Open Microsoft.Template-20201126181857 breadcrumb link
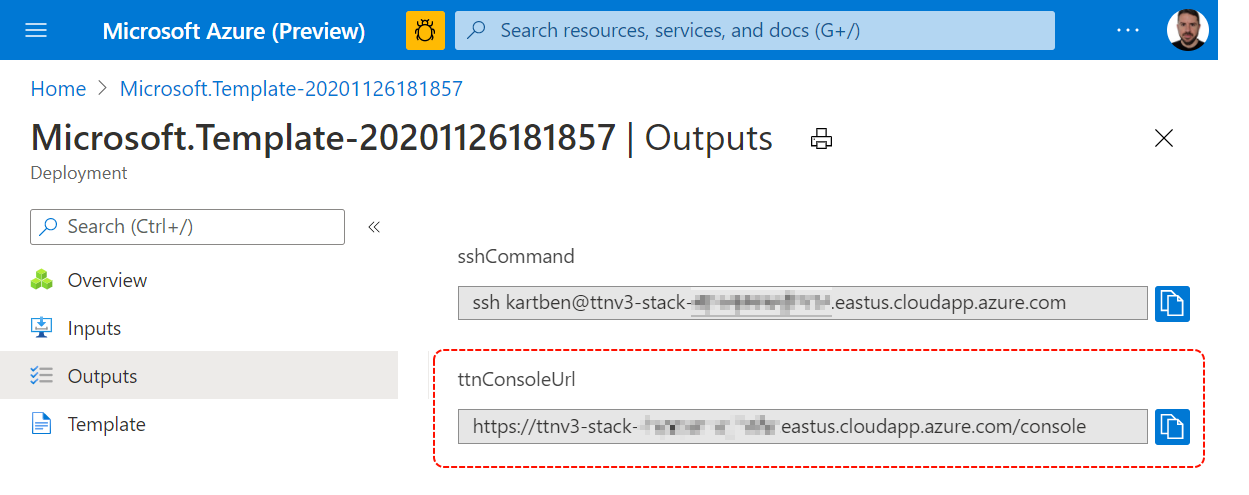Screen dimensions: 1249x495 point(291,89)
